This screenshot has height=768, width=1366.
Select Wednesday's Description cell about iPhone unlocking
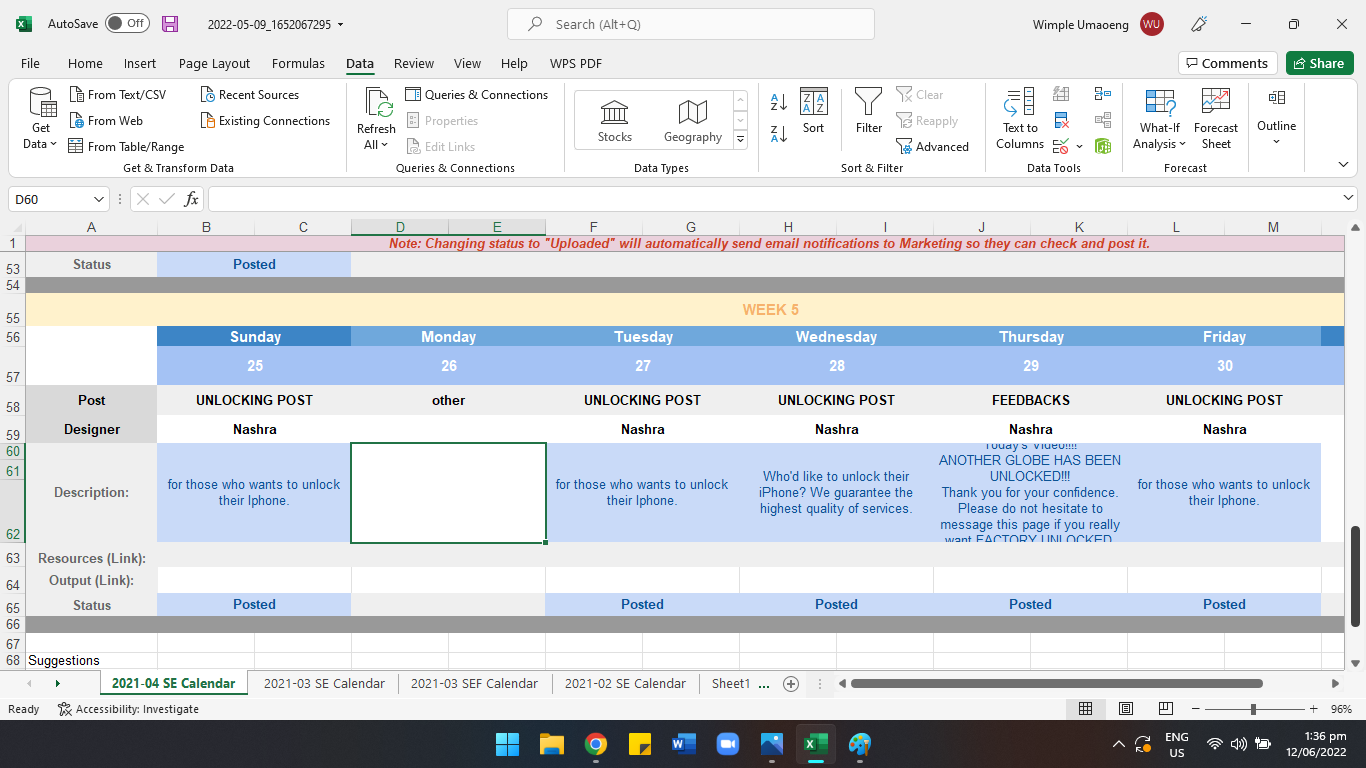coord(836,492)
